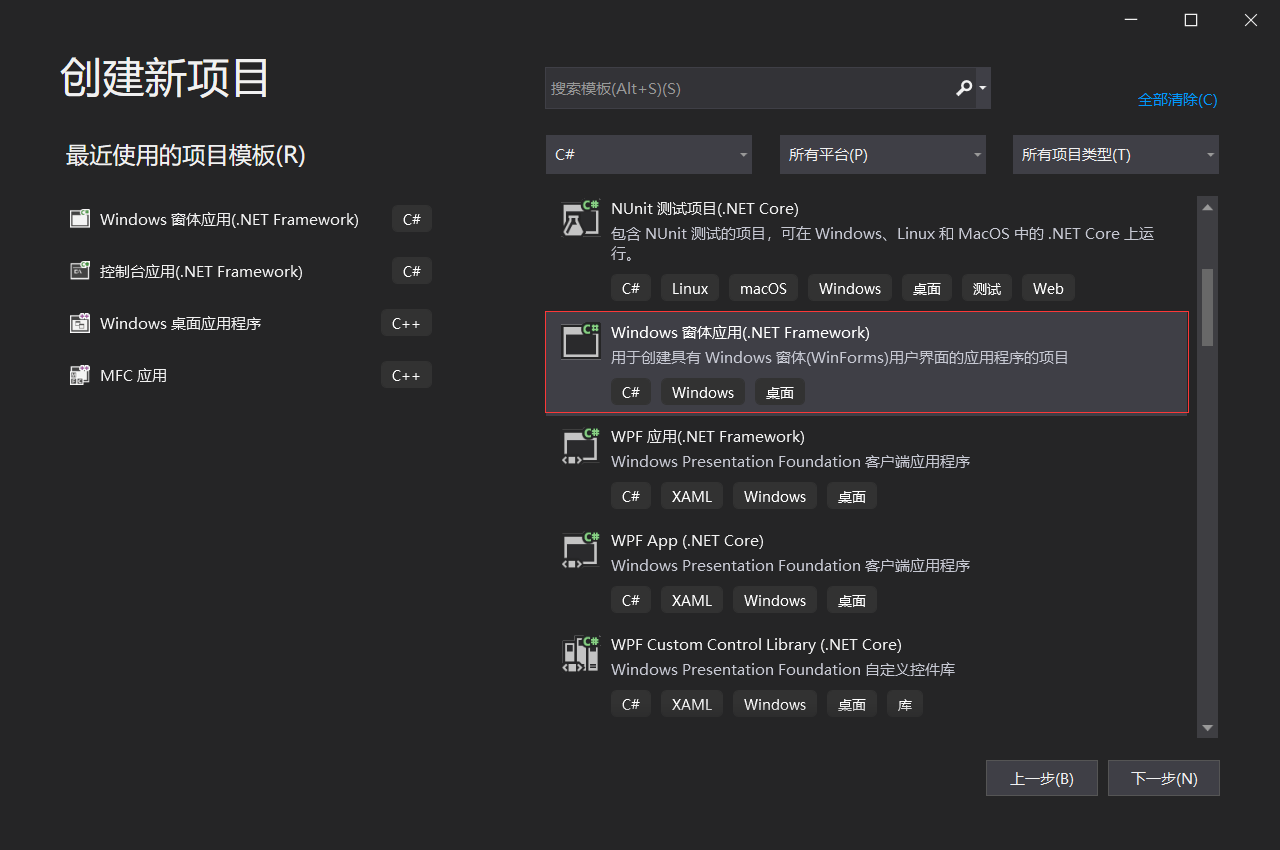
Task: Open recent Windows 桌面应用程序 entry
Action: [250, 323]
